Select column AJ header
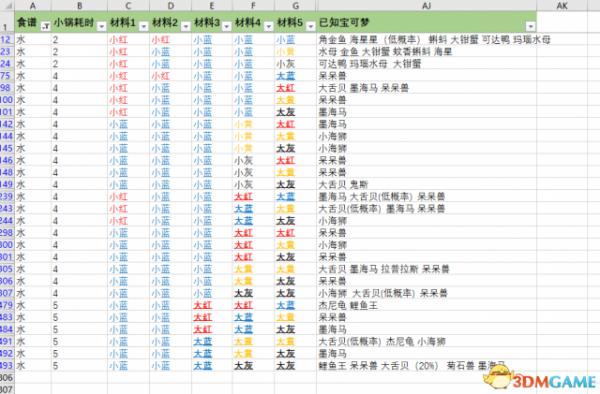Image resolution: width=600 pixels, height=394 pixels. pos(426,5)
